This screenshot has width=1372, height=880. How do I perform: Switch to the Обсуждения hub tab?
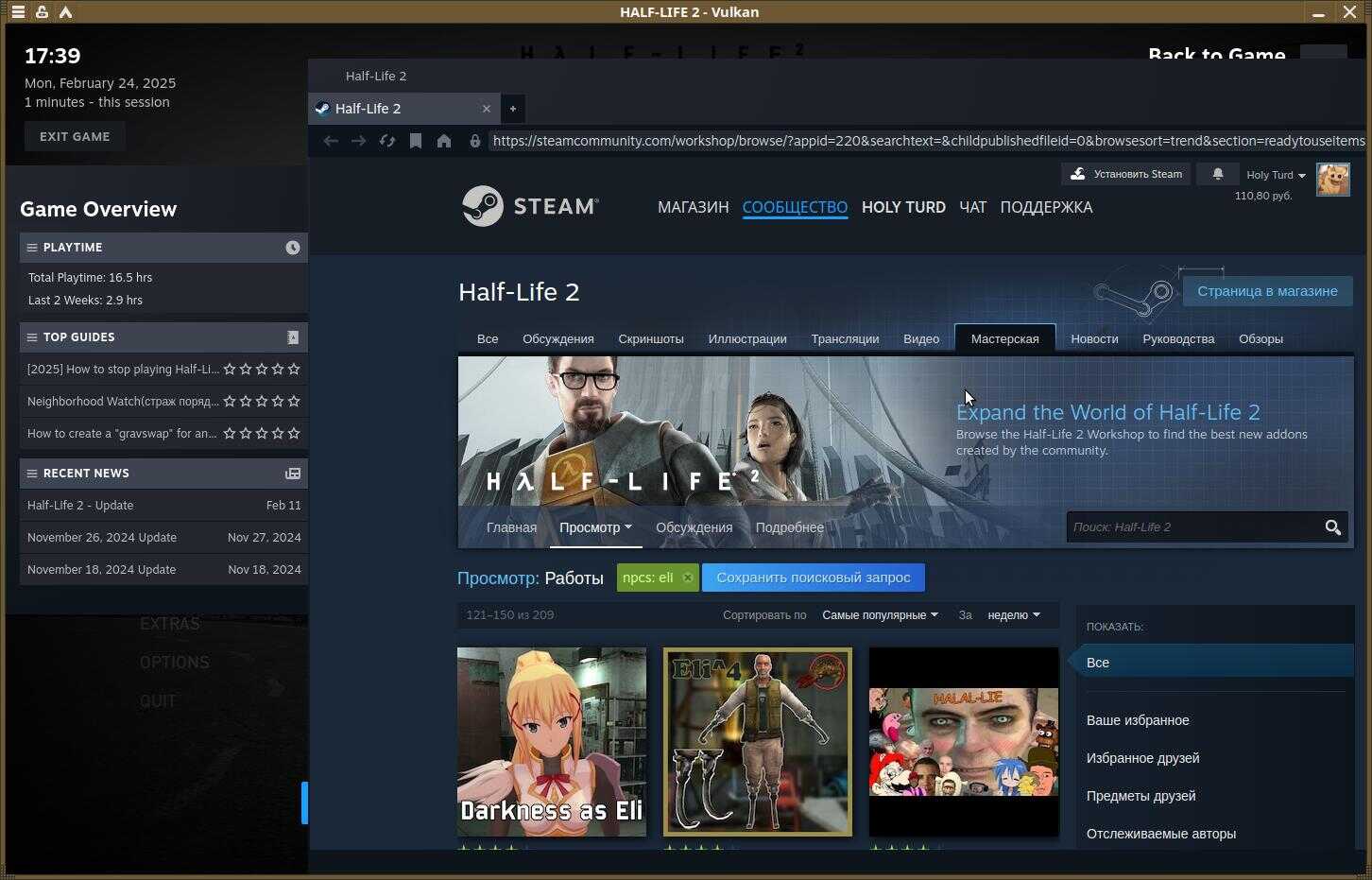point(558,338)
